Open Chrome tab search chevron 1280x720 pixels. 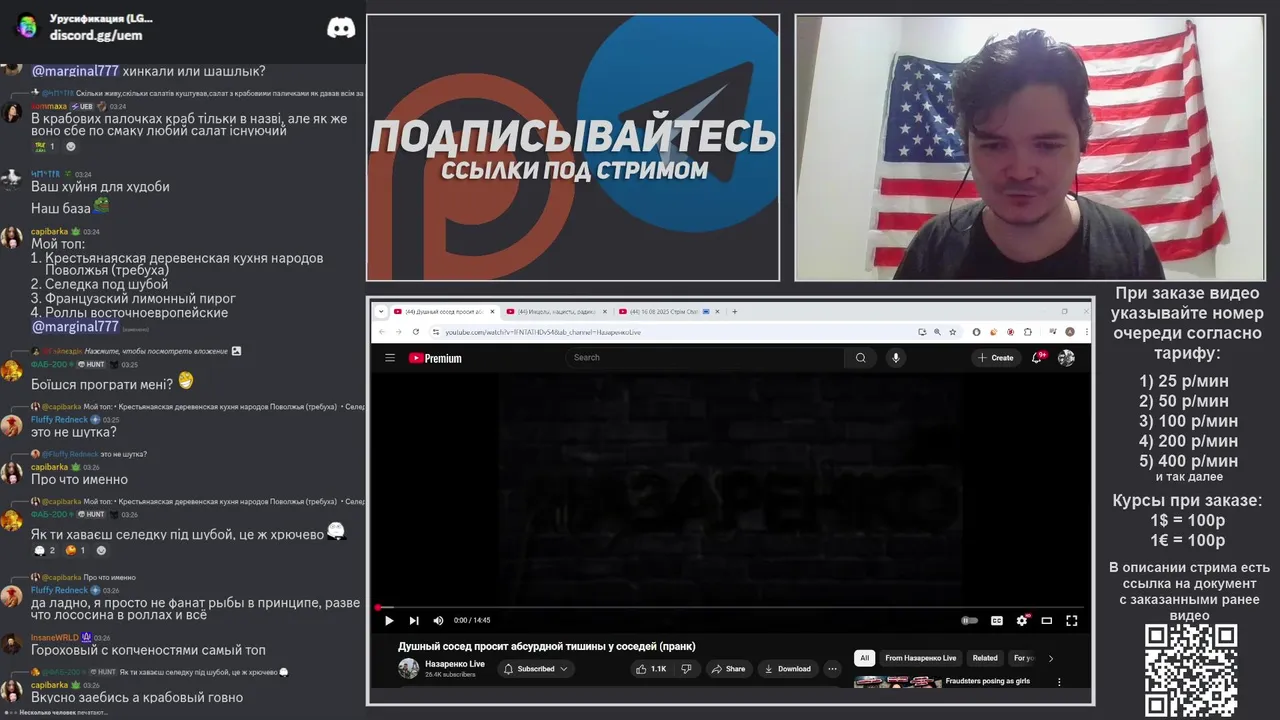coord(381,311)
